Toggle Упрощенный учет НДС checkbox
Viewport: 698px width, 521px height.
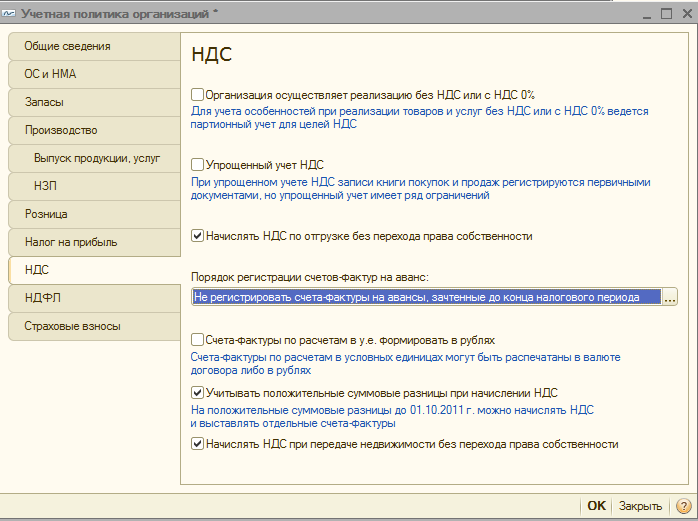(197, 165)
